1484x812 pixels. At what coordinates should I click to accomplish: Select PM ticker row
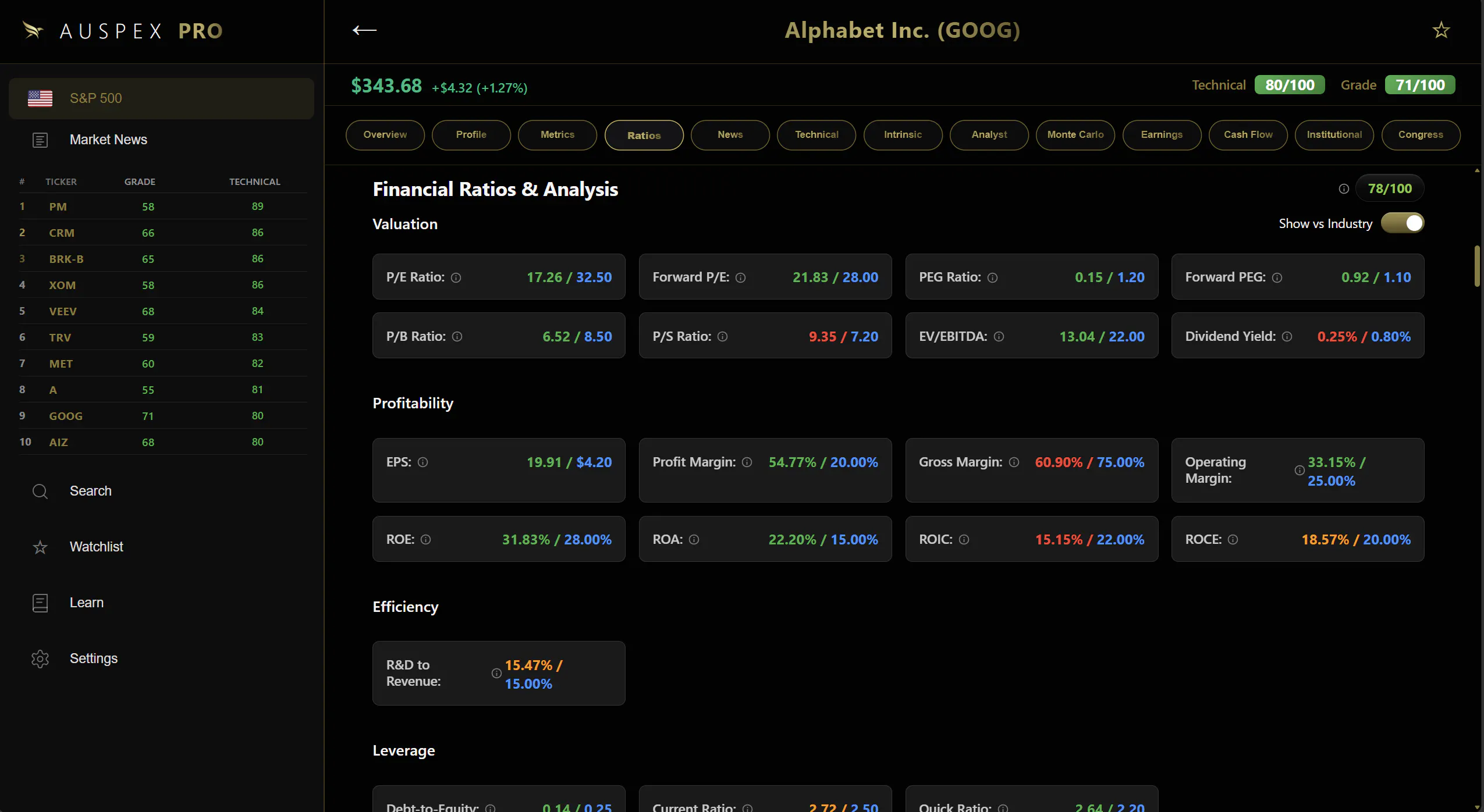click(x=163, y=206)
